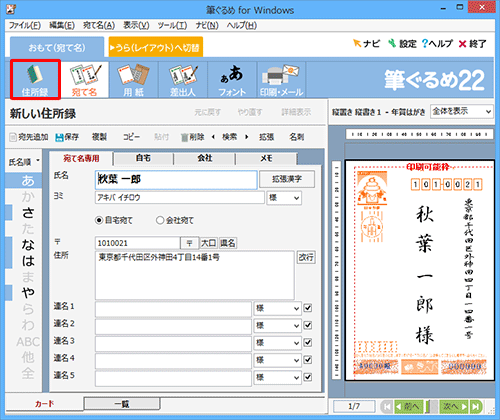Open the 連名1 honorific dropdown
500x420 pixels.
(277, 309)
